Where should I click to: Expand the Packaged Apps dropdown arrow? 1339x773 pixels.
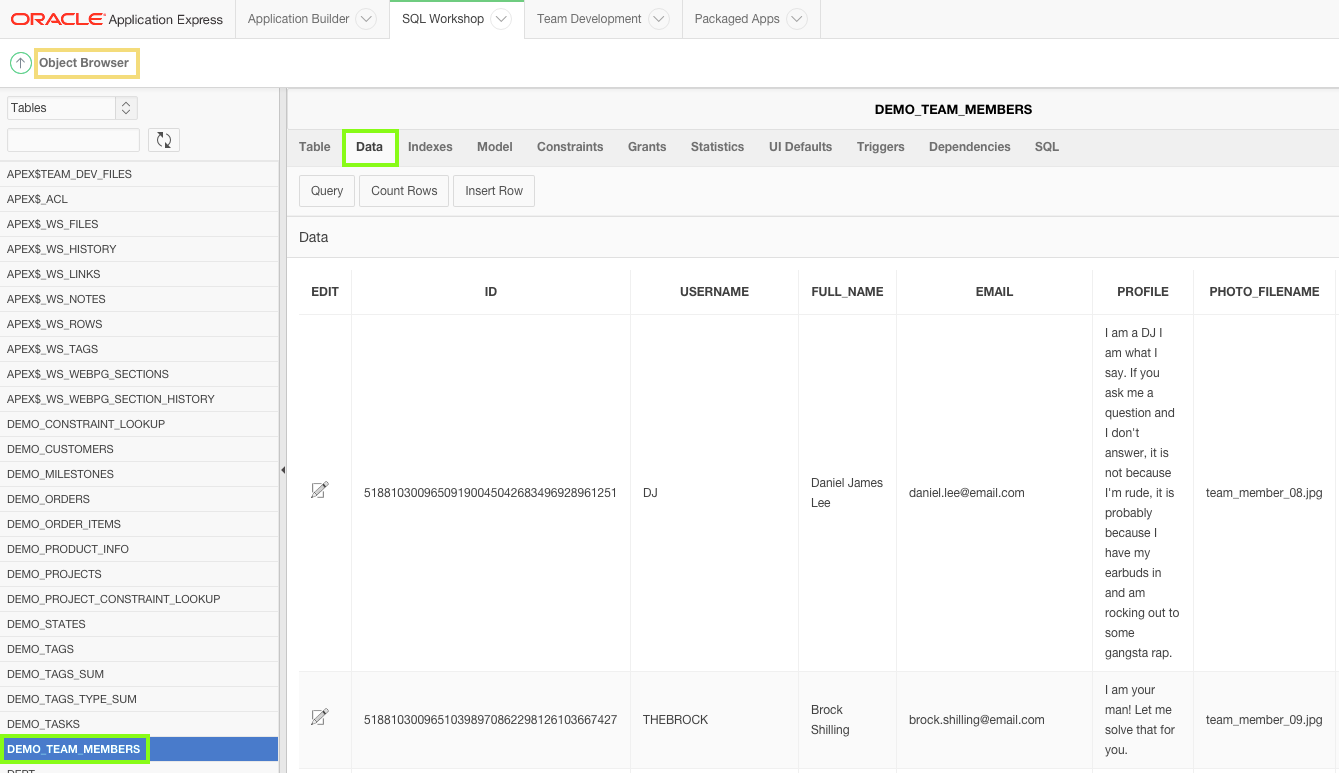796,19
